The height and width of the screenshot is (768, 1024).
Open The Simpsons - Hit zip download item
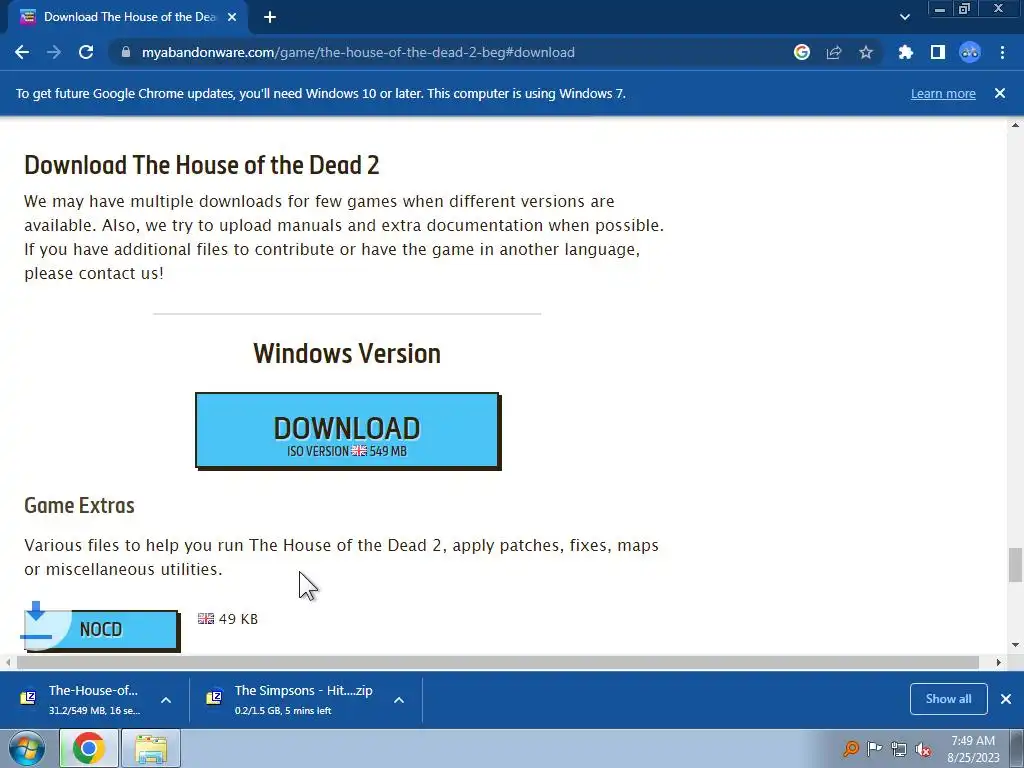click(x=295, y=699)
